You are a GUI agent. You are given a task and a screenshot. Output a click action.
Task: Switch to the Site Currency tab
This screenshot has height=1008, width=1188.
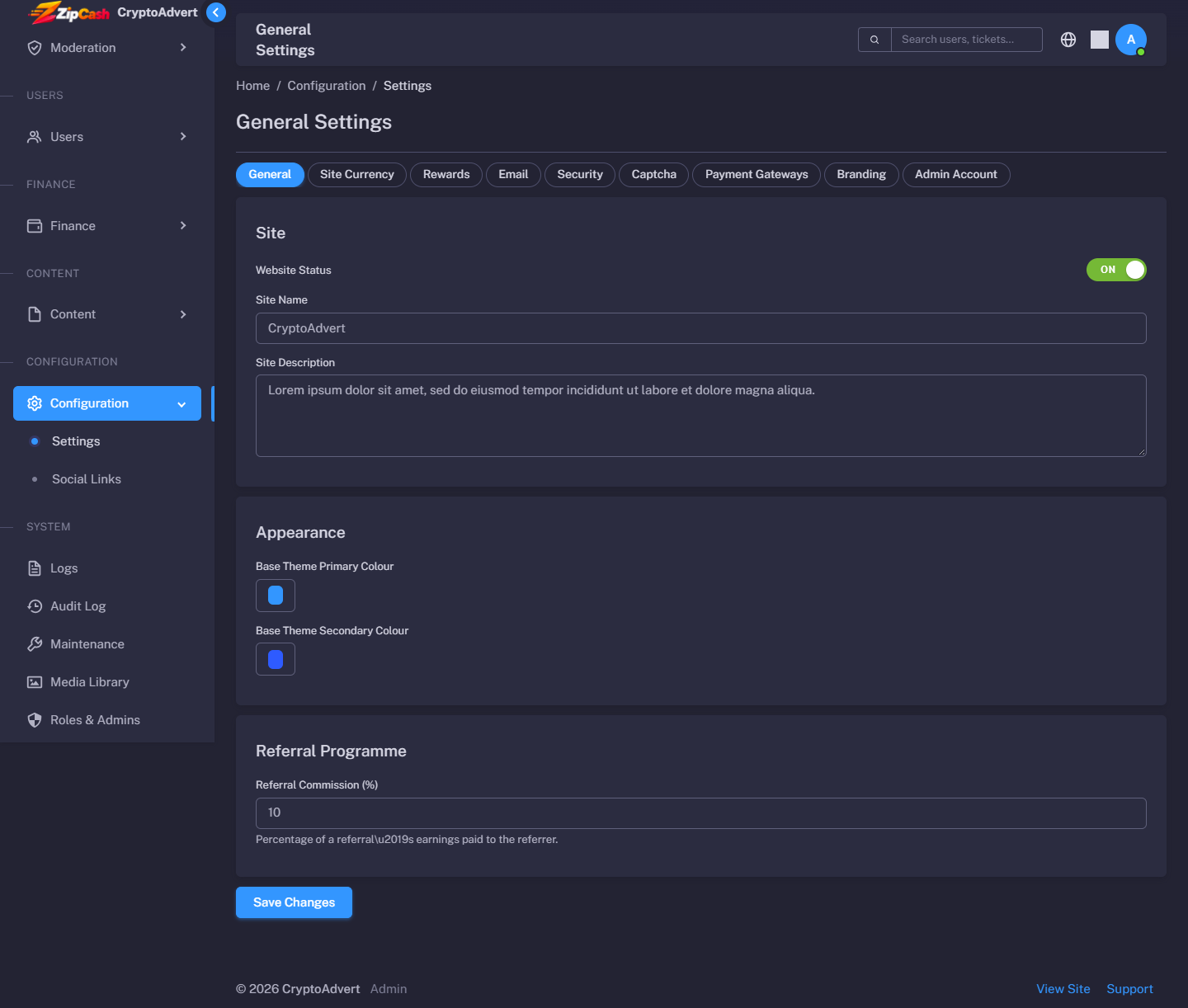tap(357, 175)
